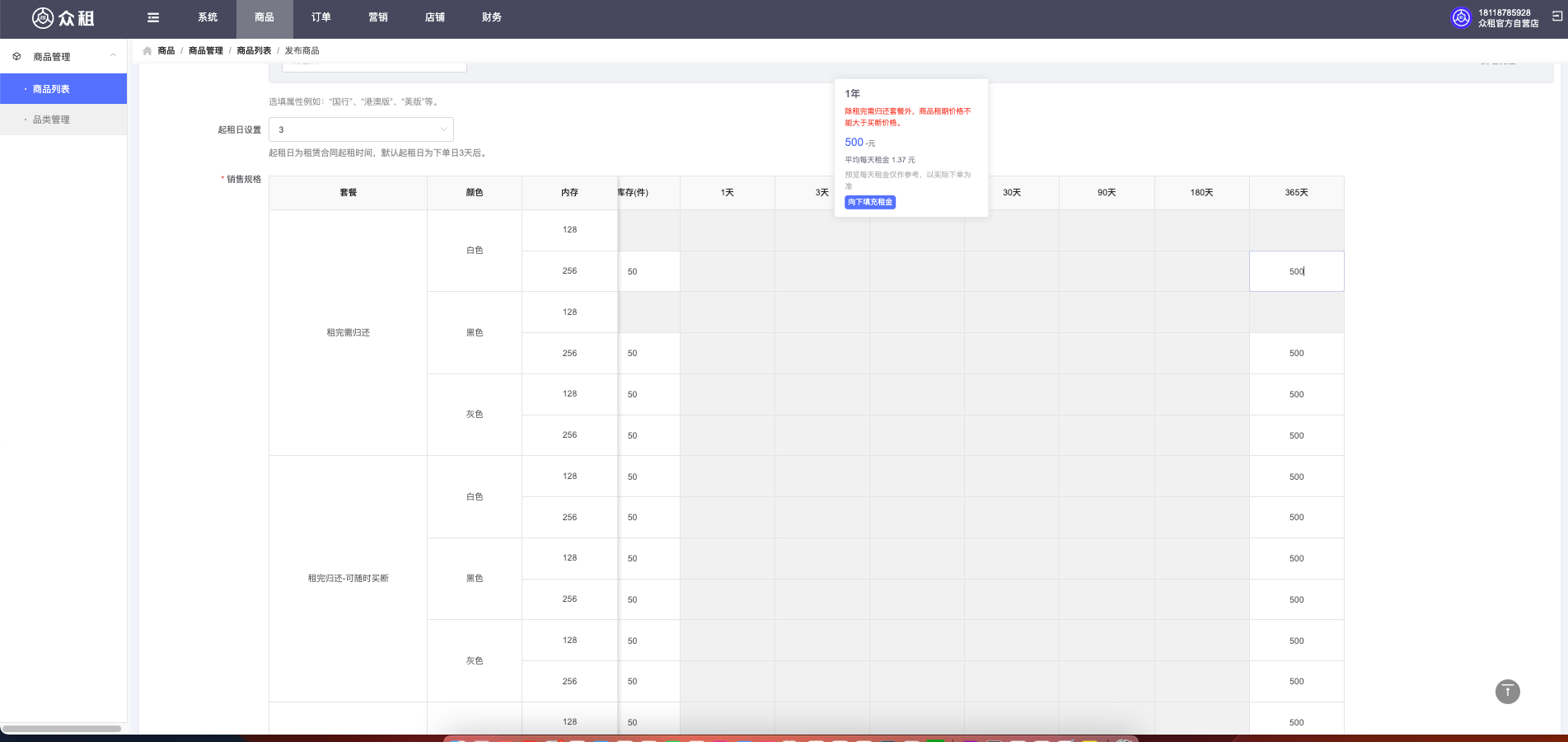This screenshot has width=1568, height=742.
Task: Click the 套餐 column header
Action: tap(348, 192)
